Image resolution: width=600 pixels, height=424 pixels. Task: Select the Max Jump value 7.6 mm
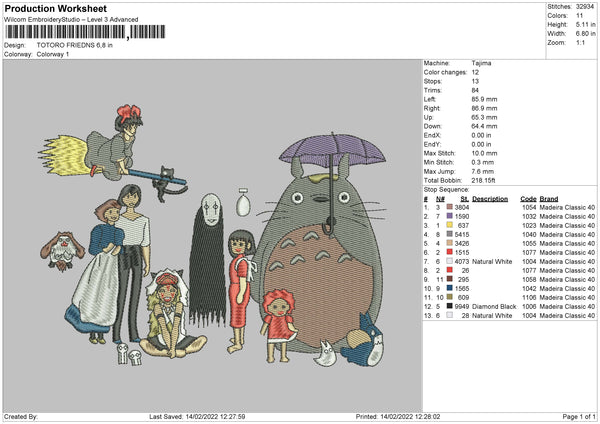pos(483,171)
